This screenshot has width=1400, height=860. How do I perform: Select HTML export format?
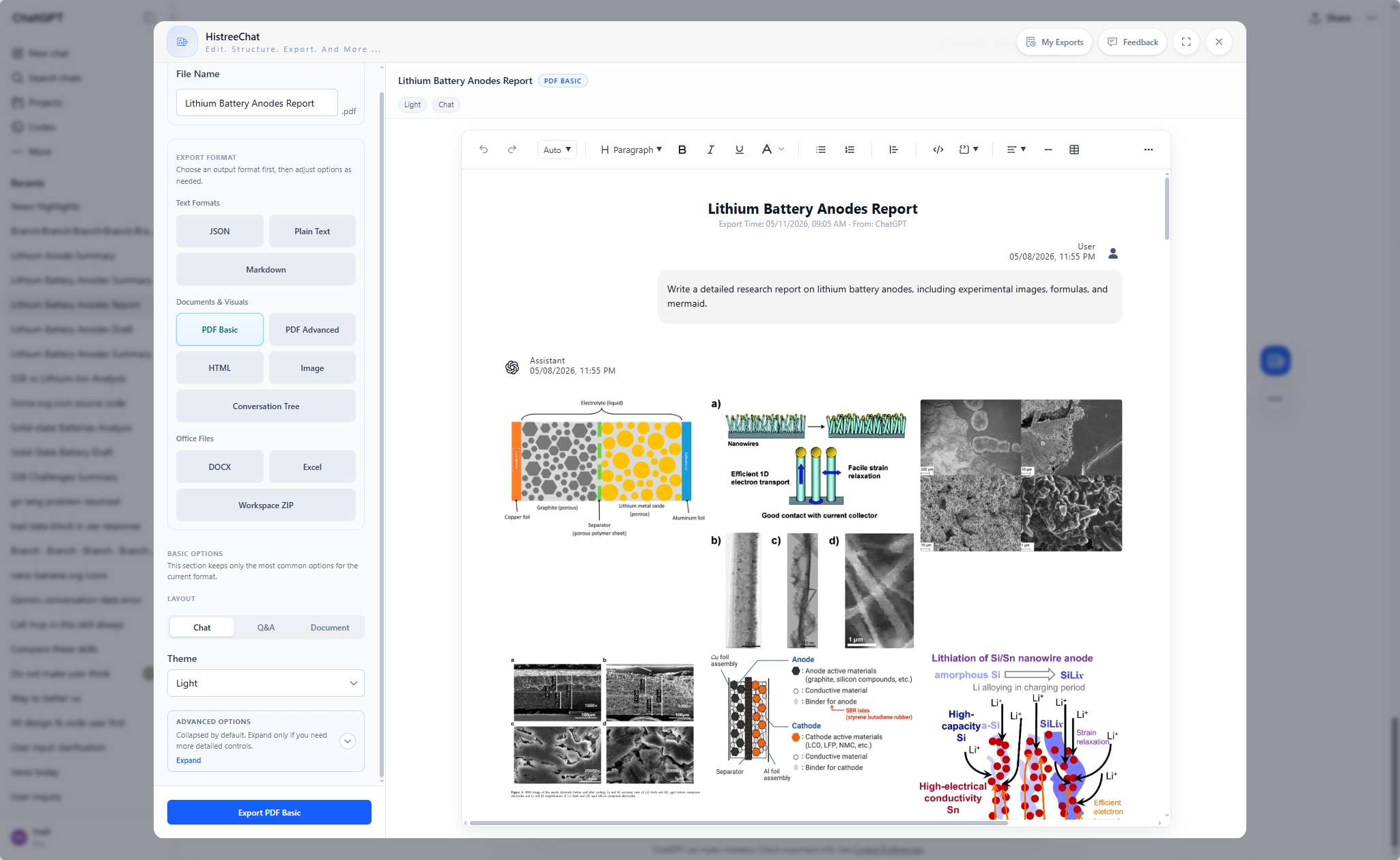(220, 367)
